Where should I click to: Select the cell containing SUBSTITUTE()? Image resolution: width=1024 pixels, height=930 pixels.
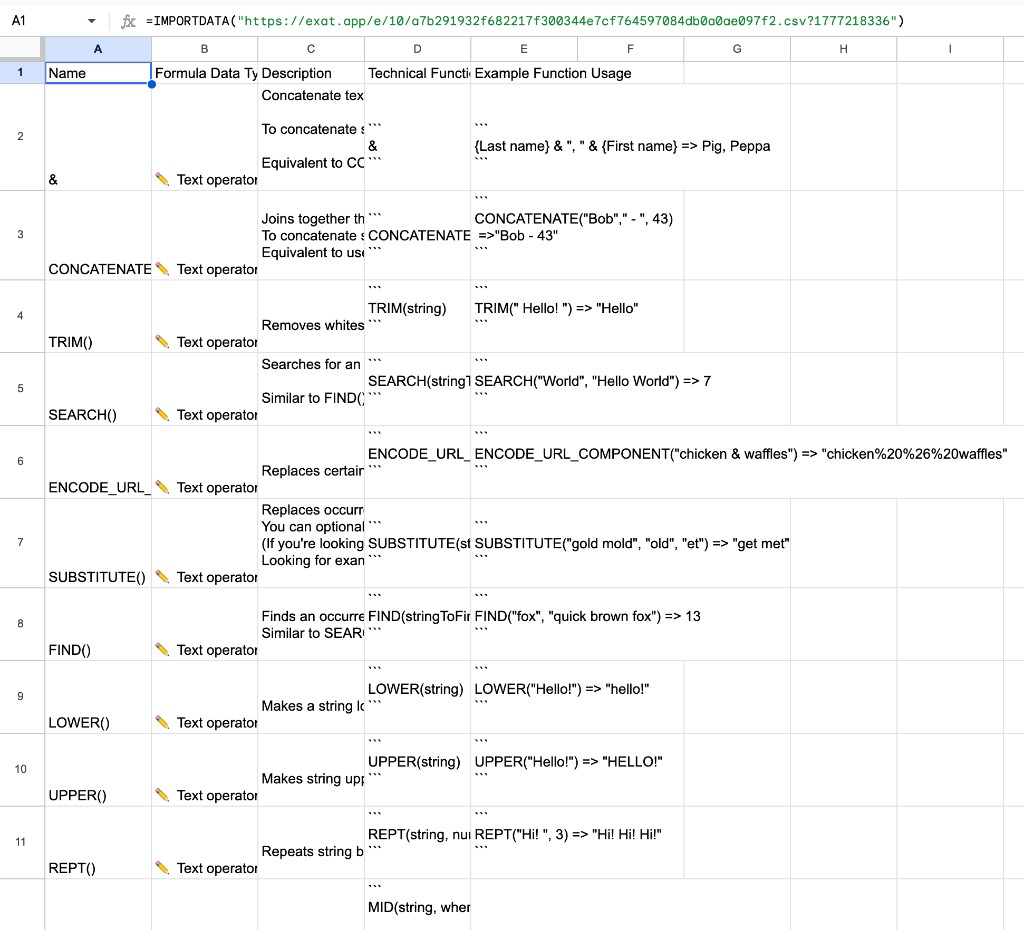tap(97, 543)
